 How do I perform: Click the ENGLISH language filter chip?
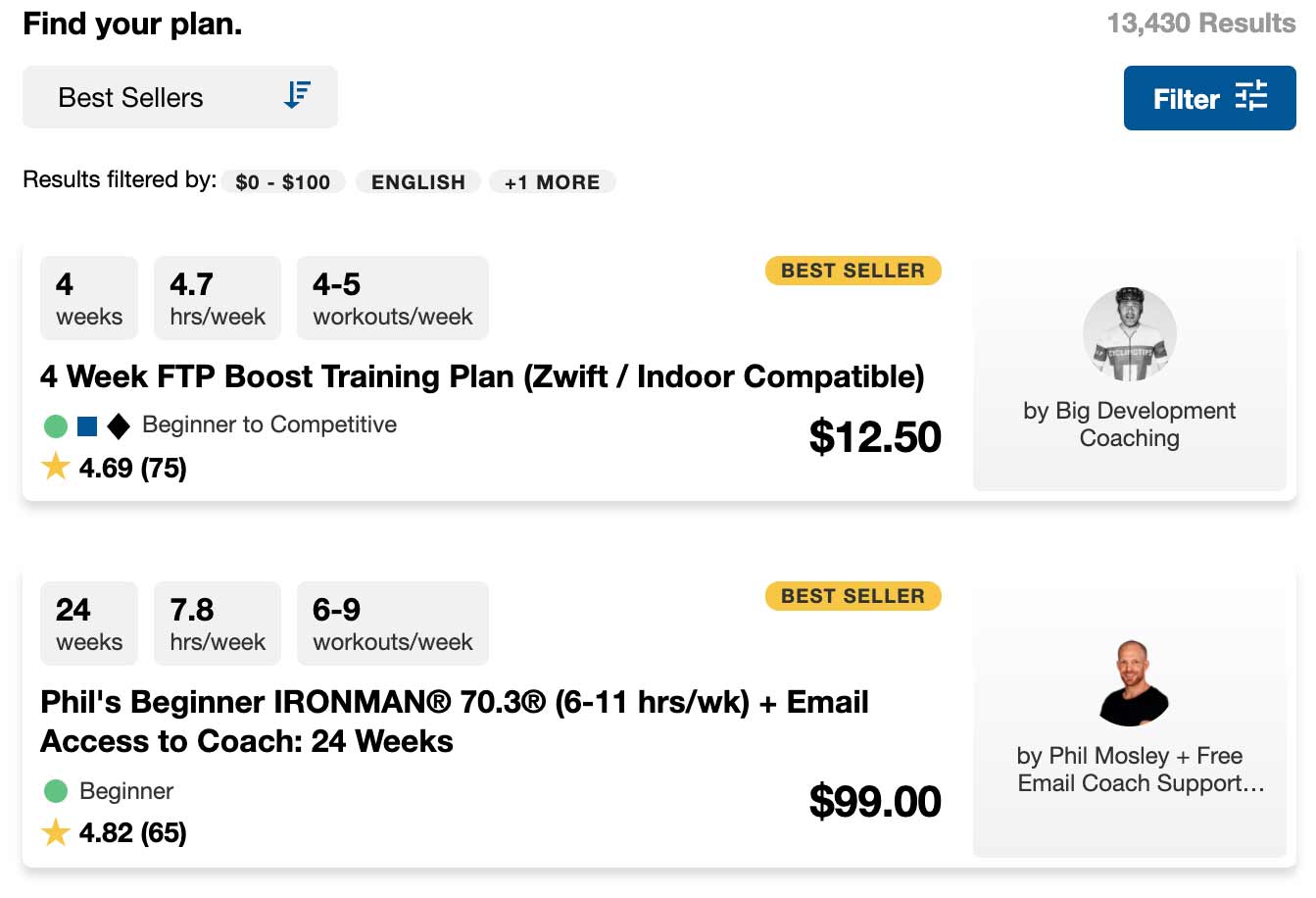[x=417, y=182]
